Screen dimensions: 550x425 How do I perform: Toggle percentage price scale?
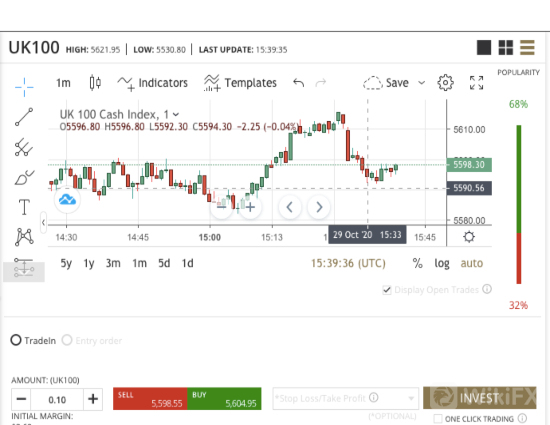click(417, 263)
